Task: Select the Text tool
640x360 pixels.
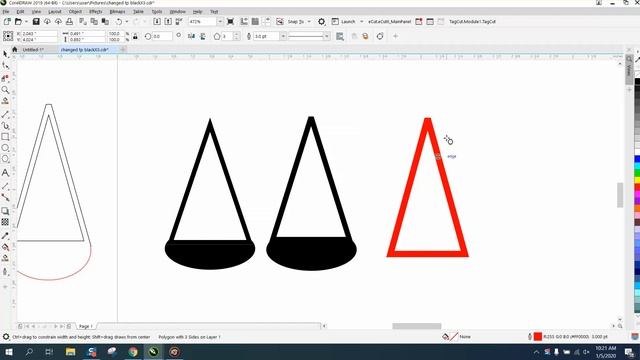Action: [x=5, y=173]
